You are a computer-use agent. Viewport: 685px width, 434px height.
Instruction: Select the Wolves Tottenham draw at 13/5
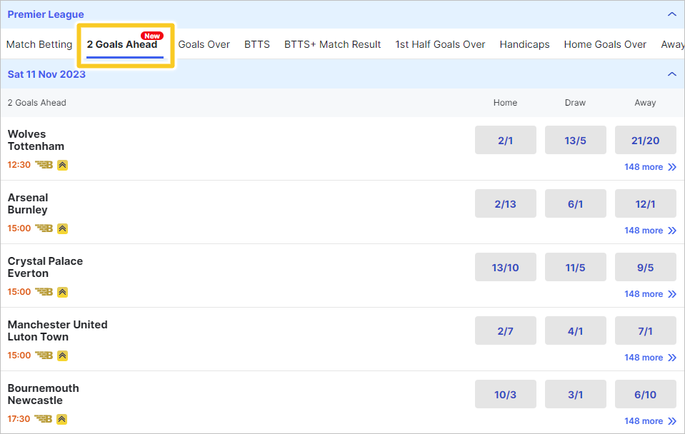click(x=575, y=140)
